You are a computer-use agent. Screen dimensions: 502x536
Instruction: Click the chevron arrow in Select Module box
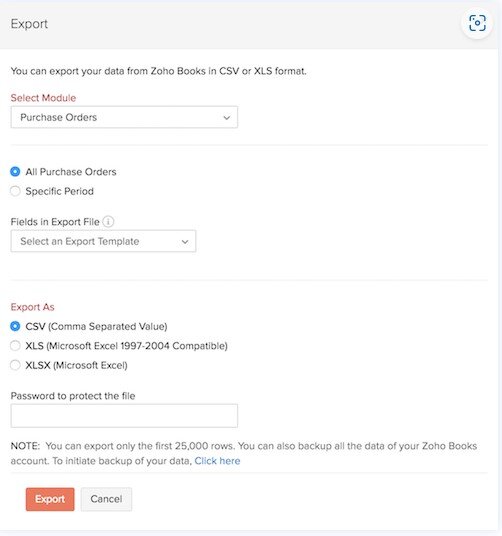(x=226, y=118)
